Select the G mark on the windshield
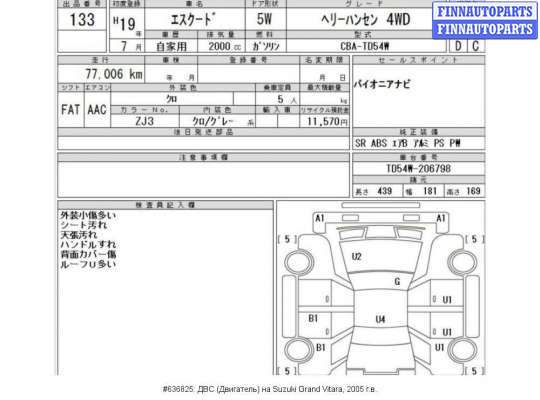 coord(397,281)
